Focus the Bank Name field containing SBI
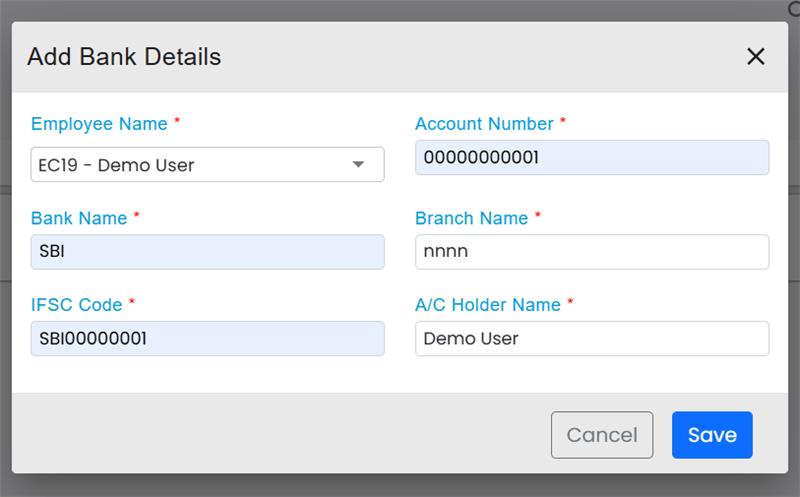The height and width of the screenshot is (497, 800). coord(207,252)
